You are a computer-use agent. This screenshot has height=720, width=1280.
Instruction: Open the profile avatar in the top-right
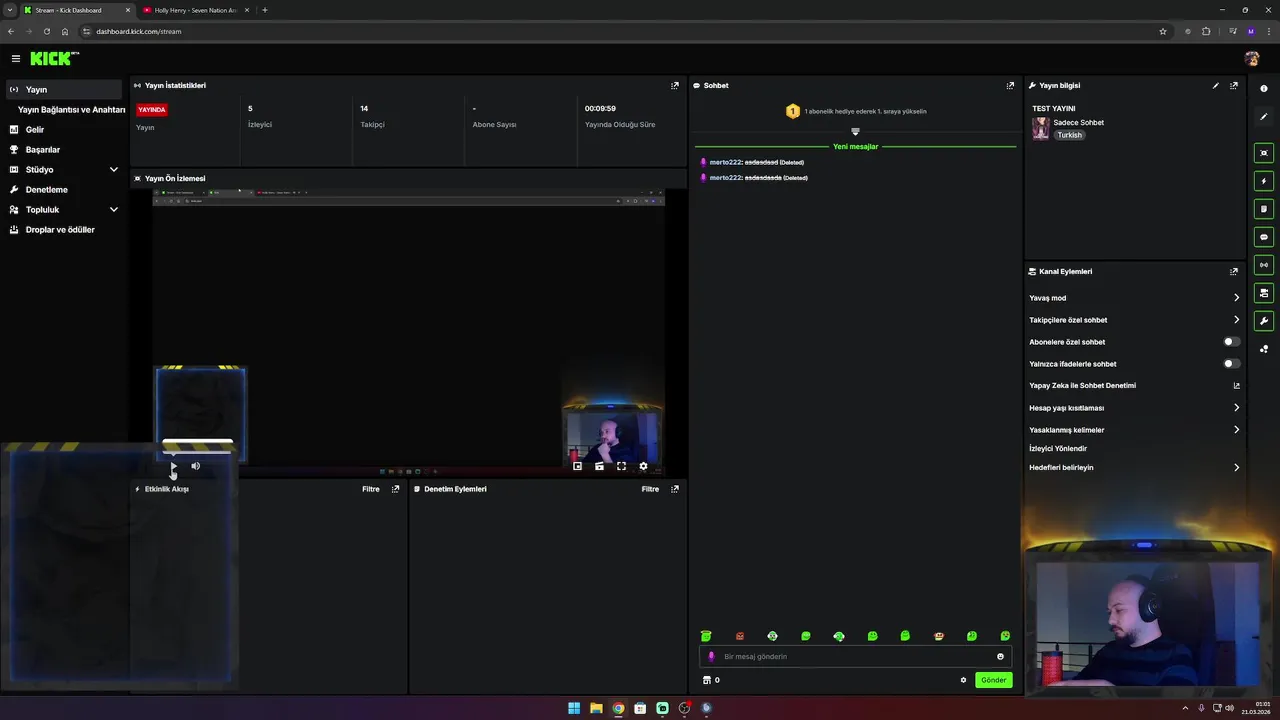[1251, 59]
